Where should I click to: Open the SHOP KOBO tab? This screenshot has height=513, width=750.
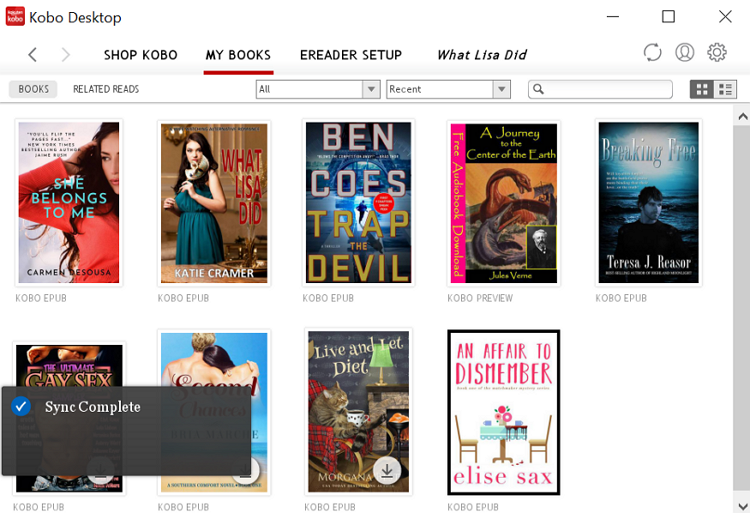point(141,55)
